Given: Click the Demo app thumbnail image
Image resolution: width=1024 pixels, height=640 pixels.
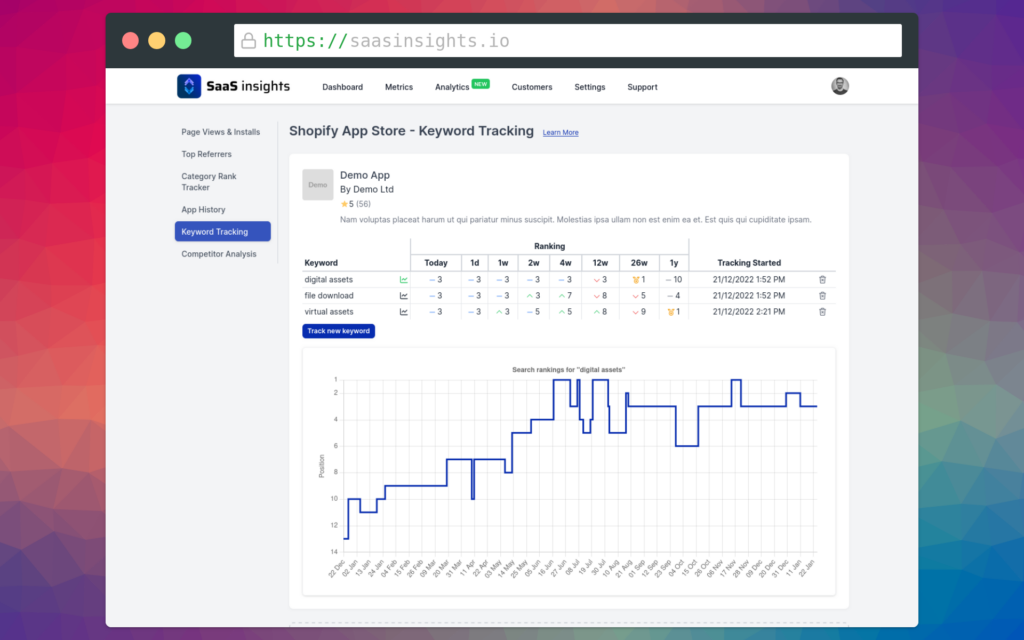Looking at the screenshot, I should click(318, 185).
